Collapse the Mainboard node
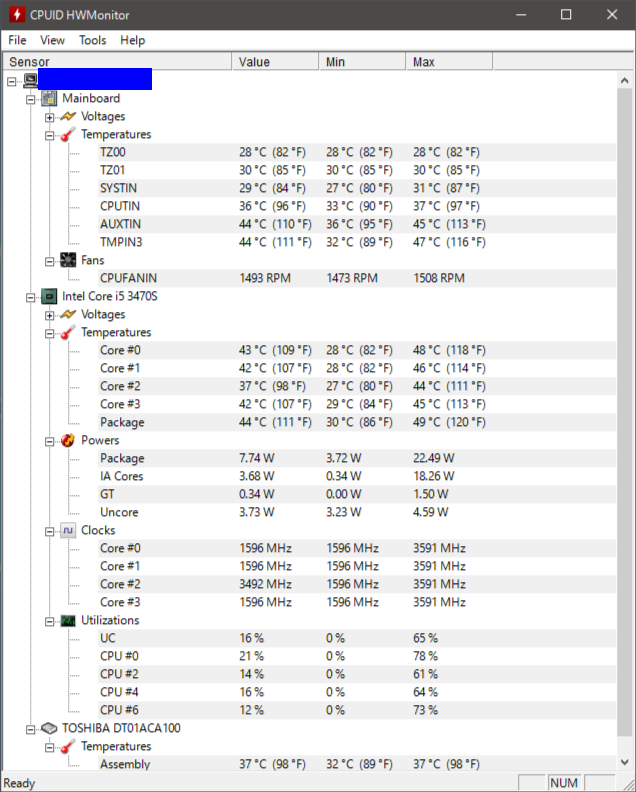 click(x=31, y=99)
